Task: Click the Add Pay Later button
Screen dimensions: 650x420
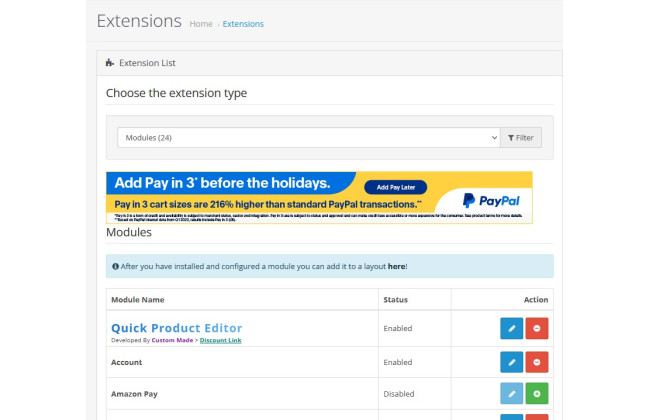Action: [395, 187]
